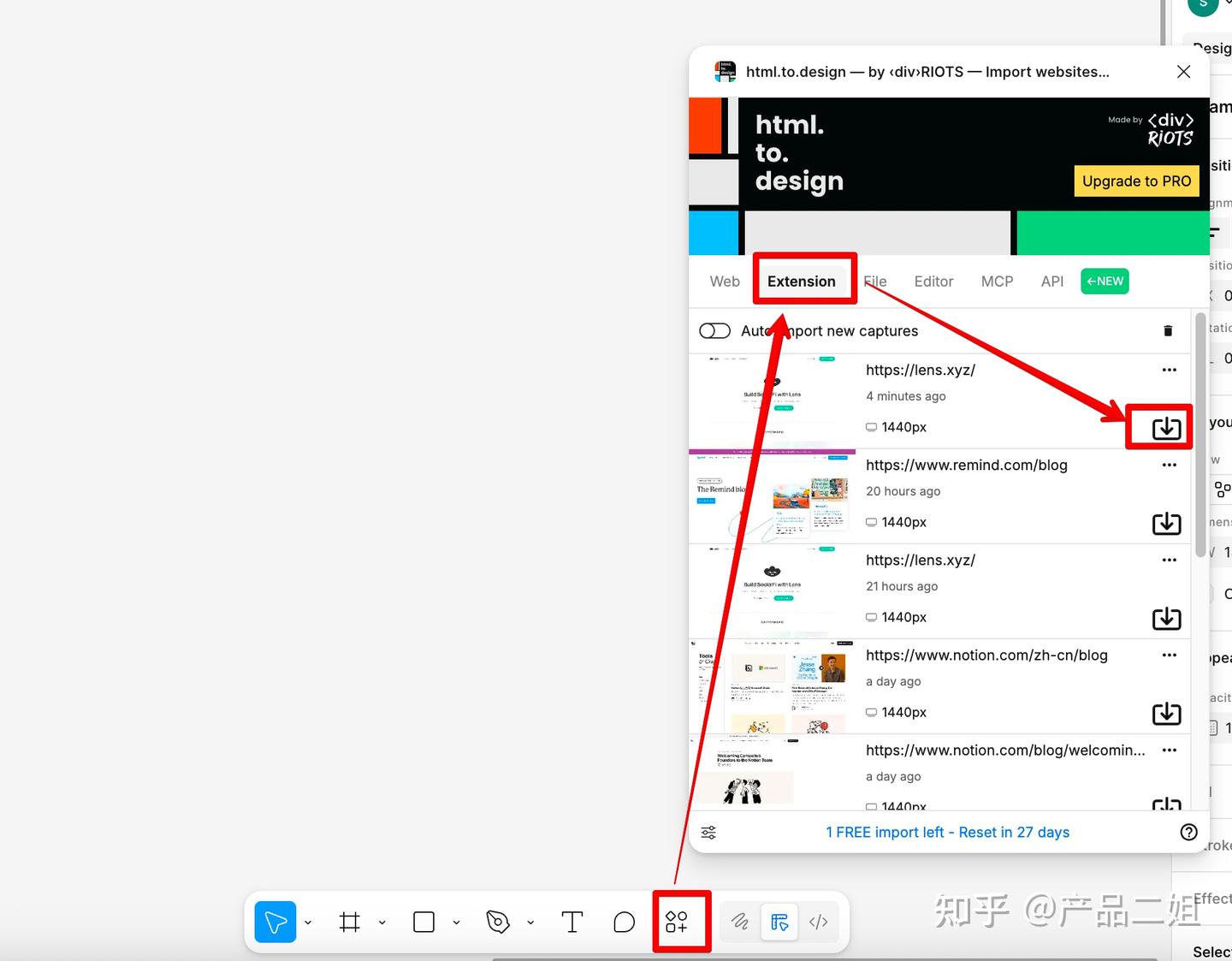Image resolution: width=1232 pixels, height=961 pixels.
Task: Select the Frame tool
Action: coord(349,922)
